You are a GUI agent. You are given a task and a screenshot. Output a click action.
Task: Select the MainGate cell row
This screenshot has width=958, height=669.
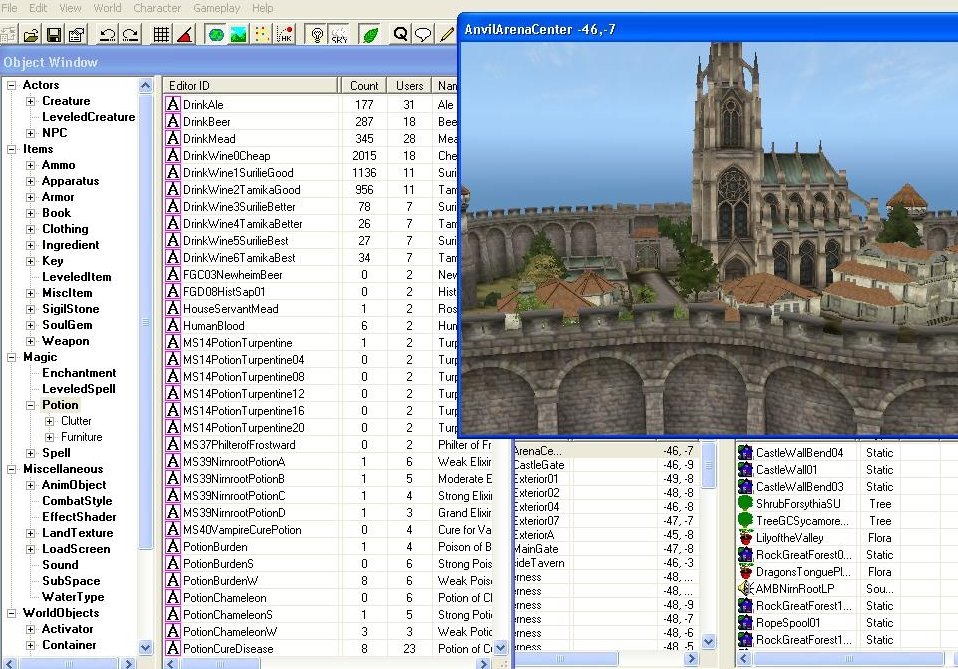[605, 549]
